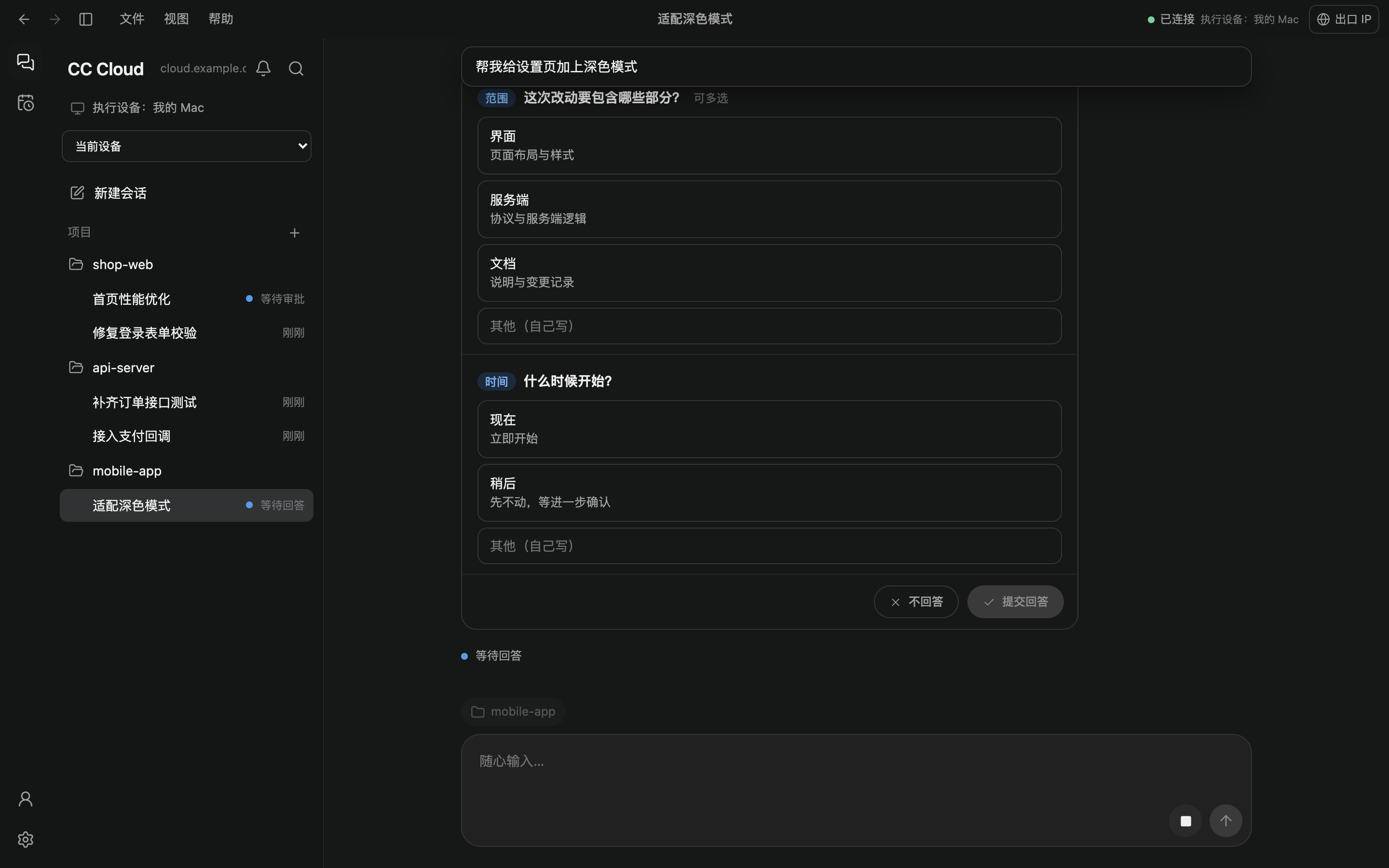Screen dimensions: 1389x868
Task: Focus the 其他（自己写）field under 时间
Action: click(x=769, y=546)
